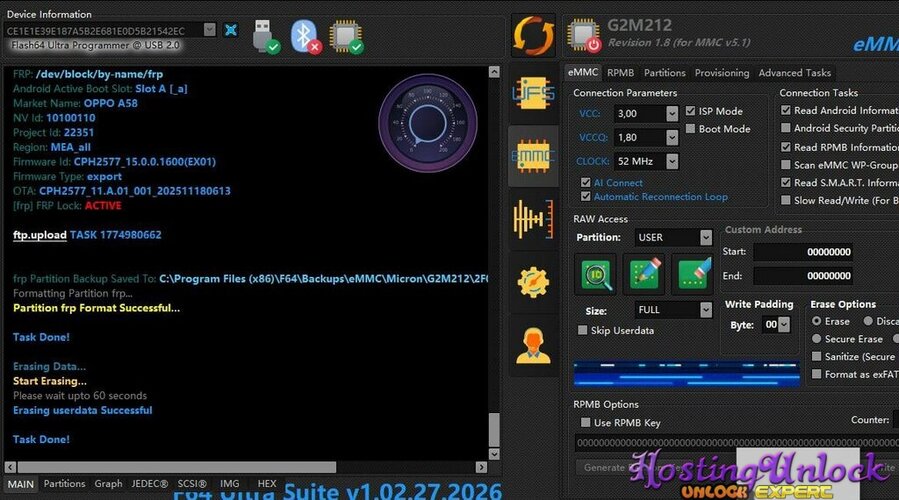Open the orange waveform sidebar icon
Image resolution: width=899 pixels, height=500 pixels.
(533, 220)
